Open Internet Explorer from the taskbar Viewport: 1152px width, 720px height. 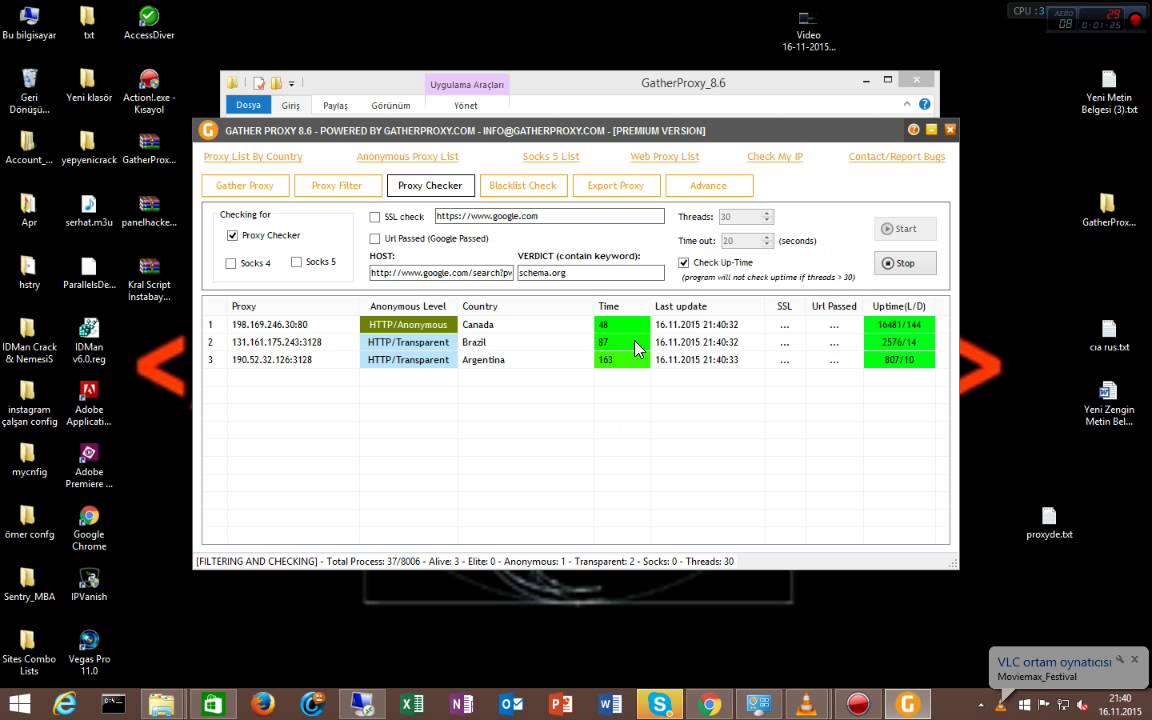[x=65, y=705]
